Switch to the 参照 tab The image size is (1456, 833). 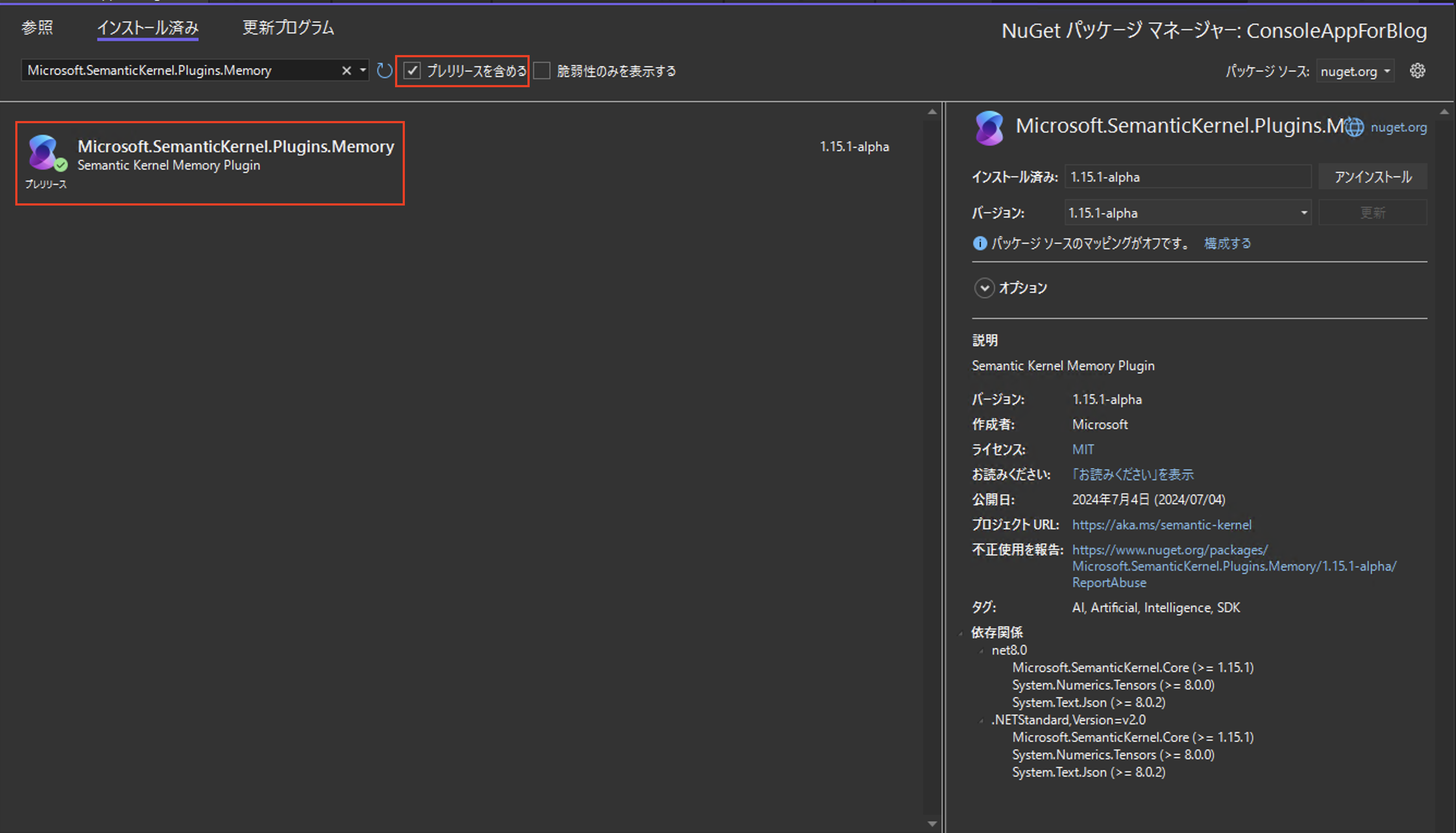(x=37, y=27)
